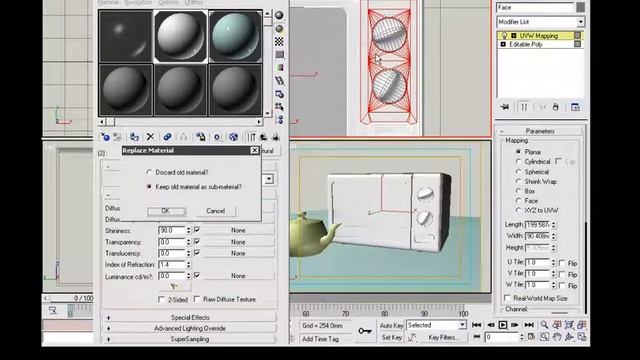Click the Put to Library icon

(x=200, y=137)
